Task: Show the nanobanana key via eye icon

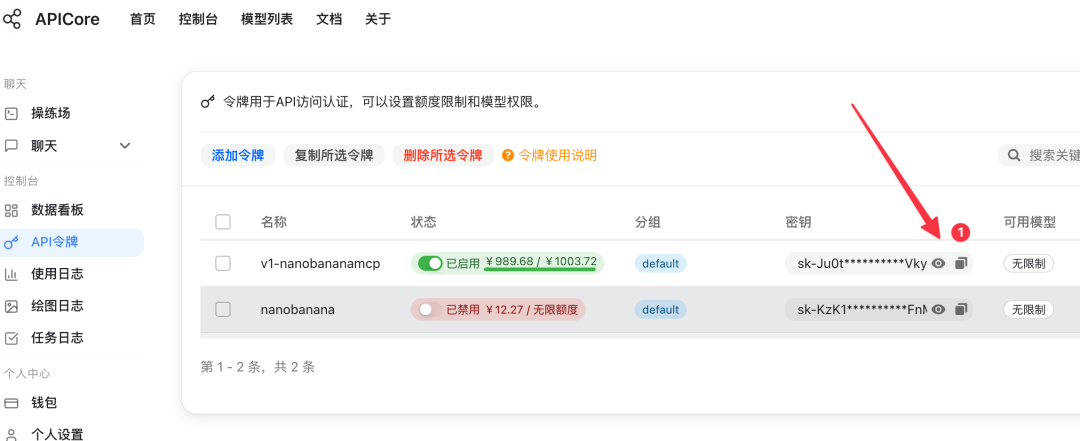Action: 938,309
